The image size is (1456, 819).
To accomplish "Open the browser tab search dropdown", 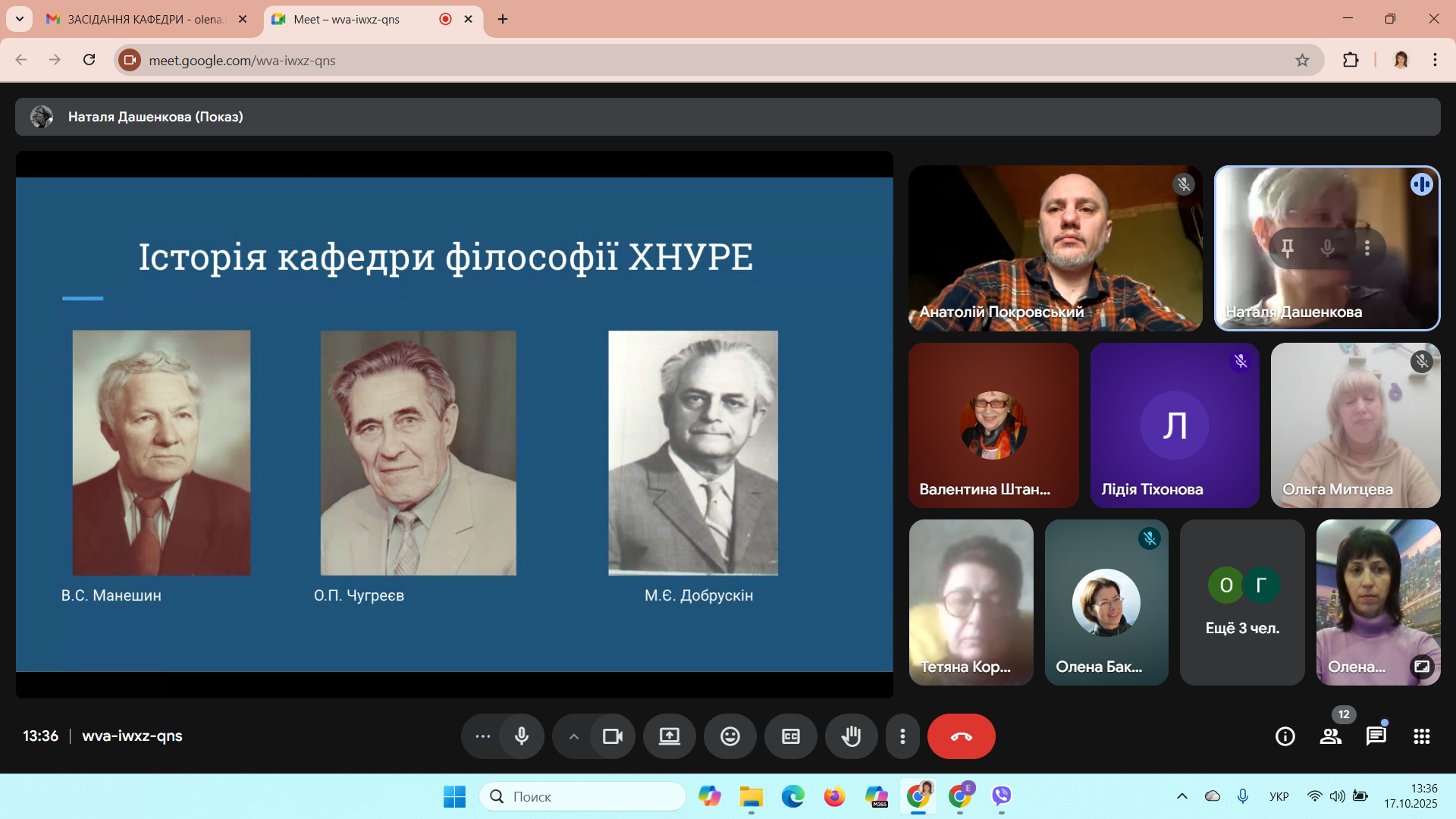I will (x=20, y=19).
